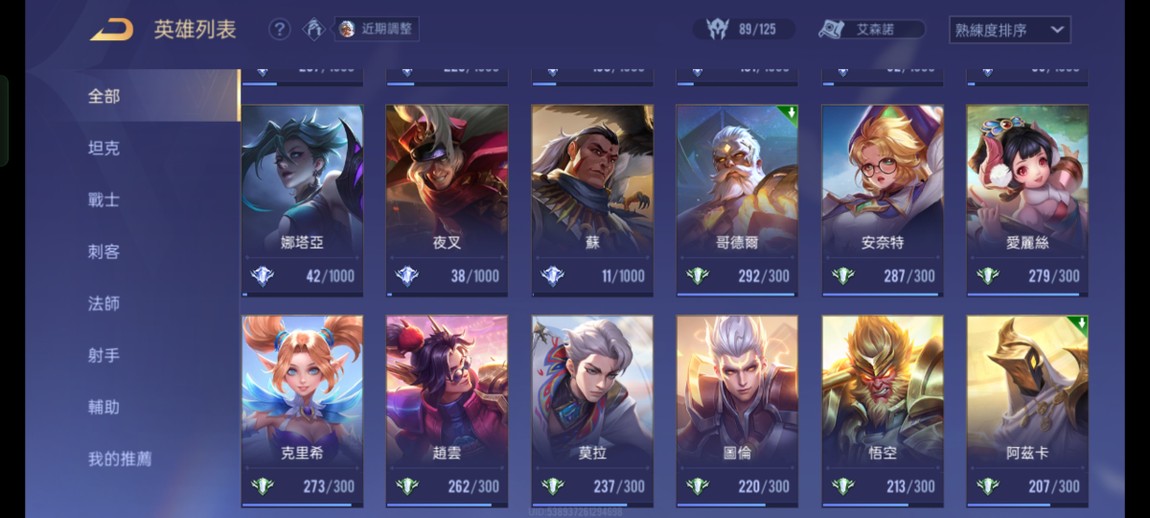Screen dimensions: 1150x518
Task: Open the 我的推薦 tab
Action: [x=120, y=459]
